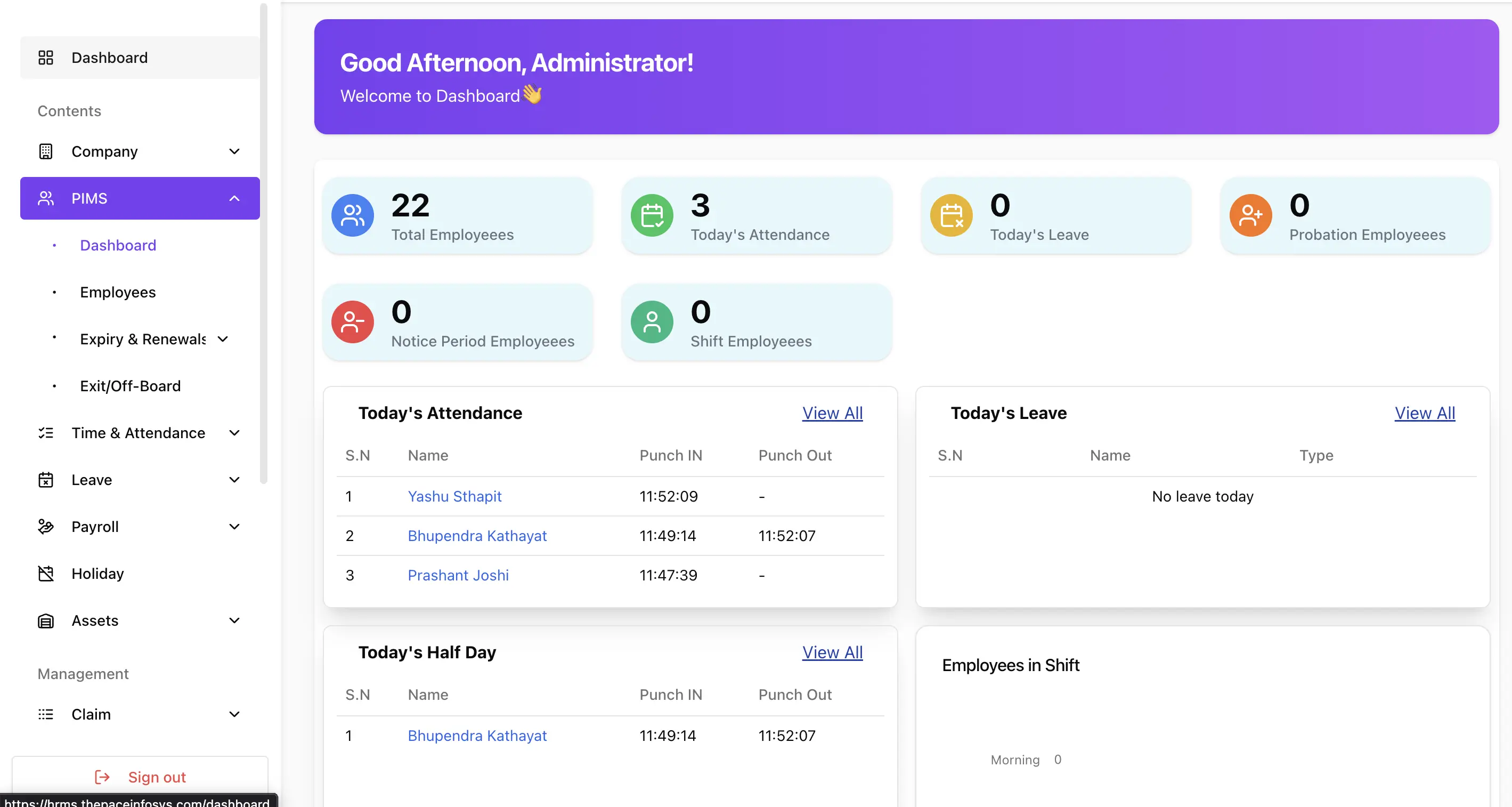Open the Exit/Off-Board page
1512x807 pixels.
point(129,386)
